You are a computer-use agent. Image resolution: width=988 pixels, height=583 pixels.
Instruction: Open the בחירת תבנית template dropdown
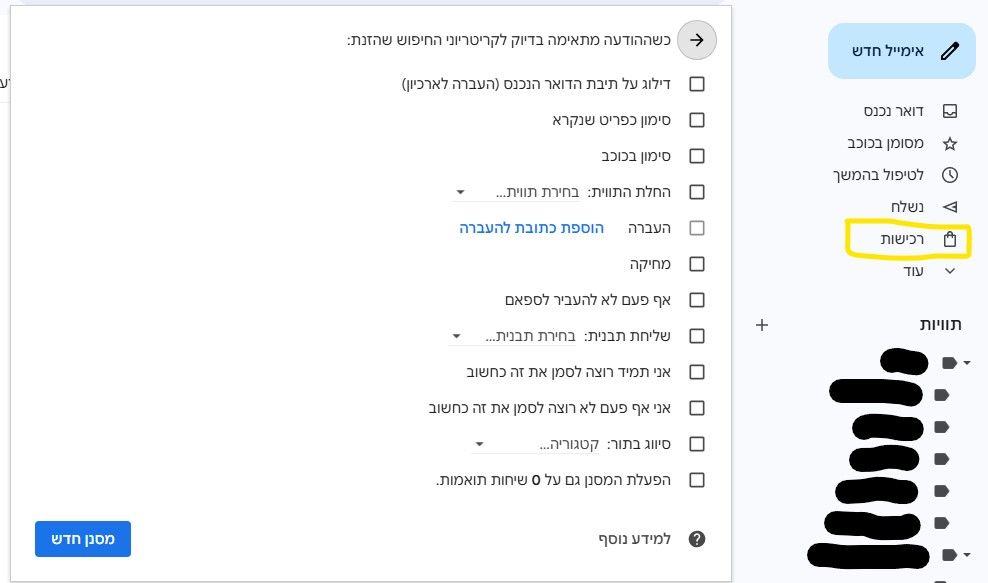(x=454, y=335)
